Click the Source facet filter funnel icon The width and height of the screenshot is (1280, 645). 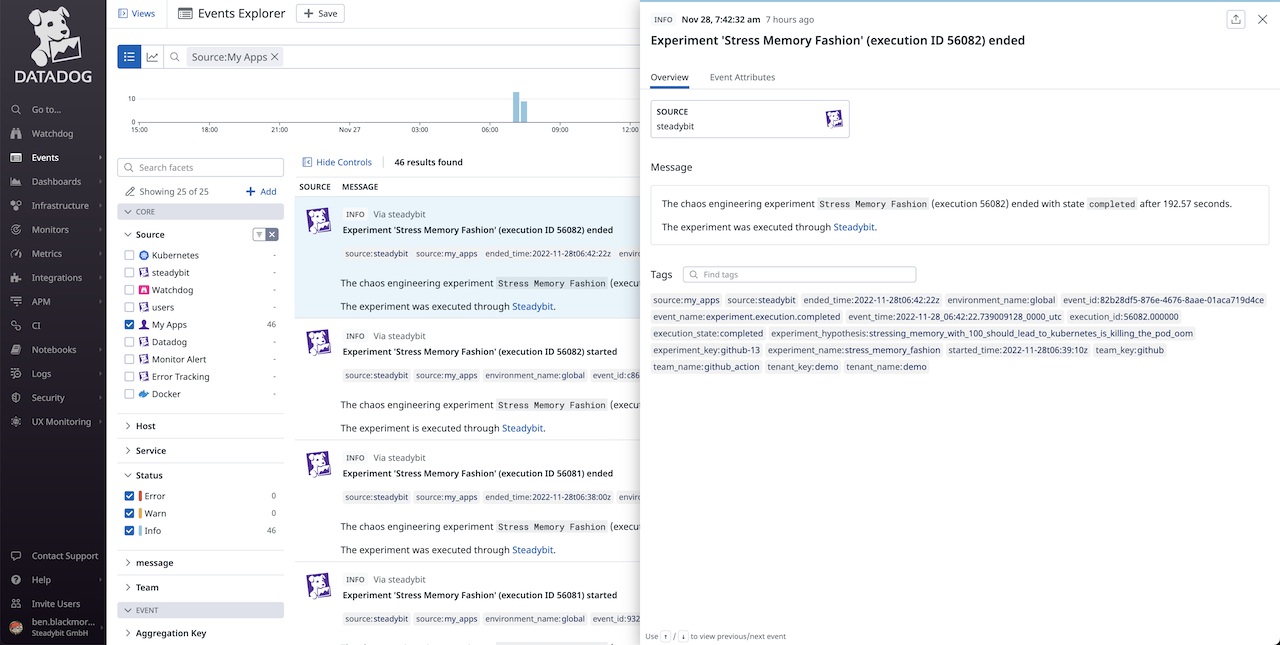click(258, 235)
